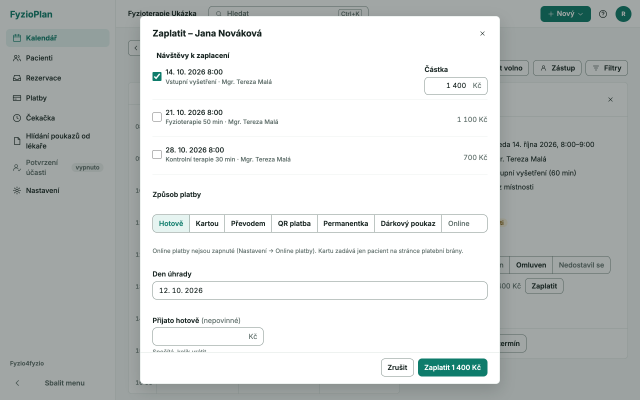
Task: Click the people icon beside Pacienti
Action: 17,58
